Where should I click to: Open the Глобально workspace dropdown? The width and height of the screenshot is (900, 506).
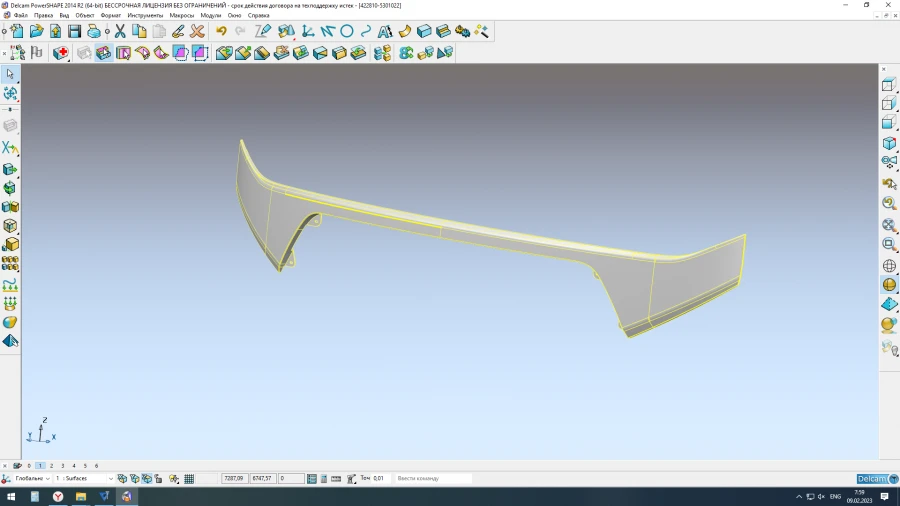pyautogui.click(x=32, y=479)
